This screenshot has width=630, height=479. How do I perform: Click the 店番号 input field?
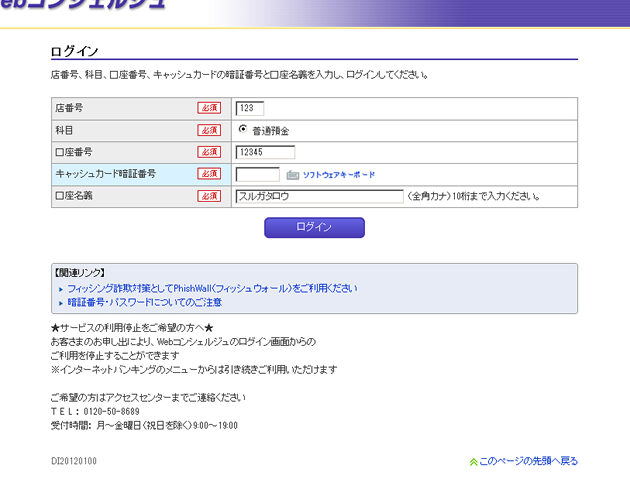pos(264,108)
